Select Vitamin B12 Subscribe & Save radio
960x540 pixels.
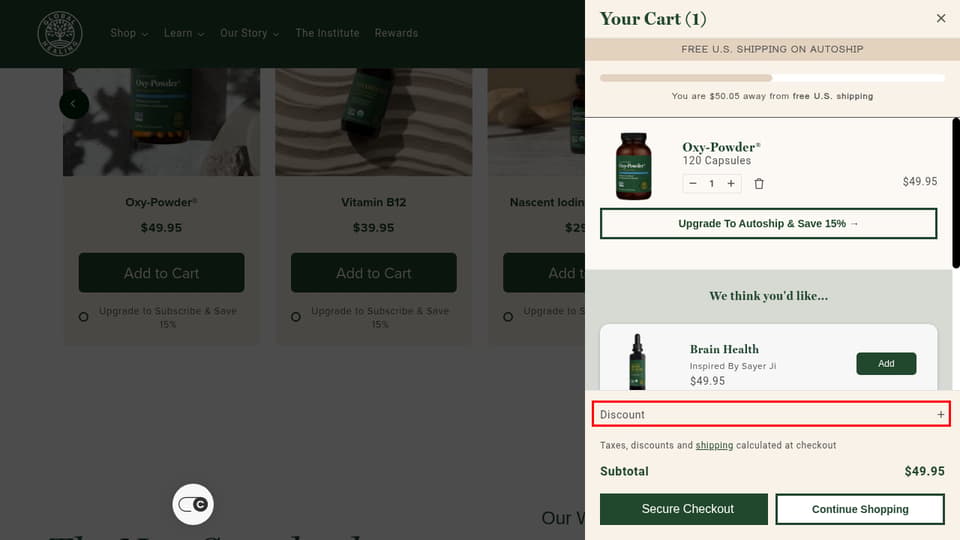point(296,317)
